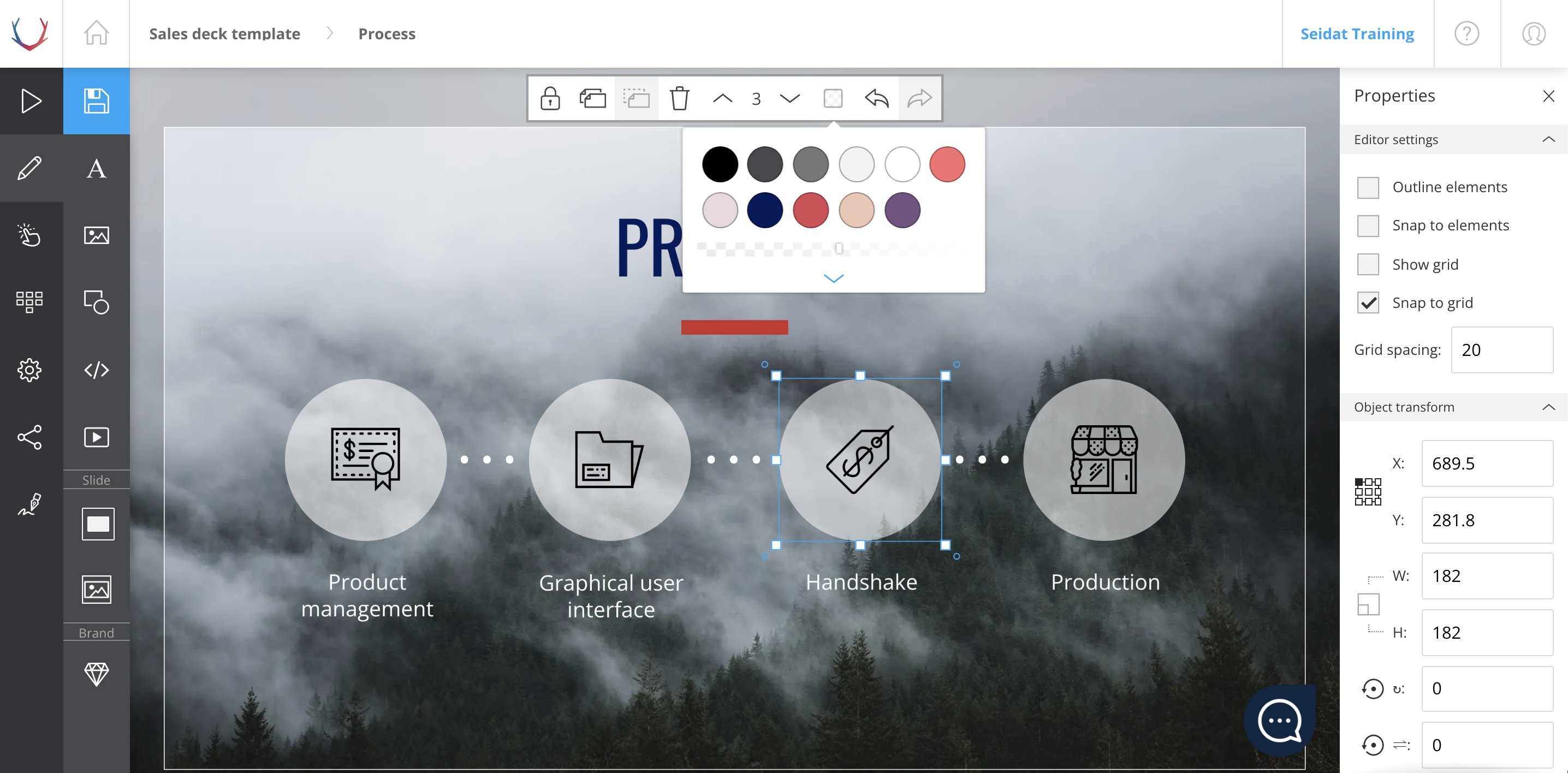Click the trash delete icon
1568x773 pixels.
pyautogui.click(x=679, y=98)
